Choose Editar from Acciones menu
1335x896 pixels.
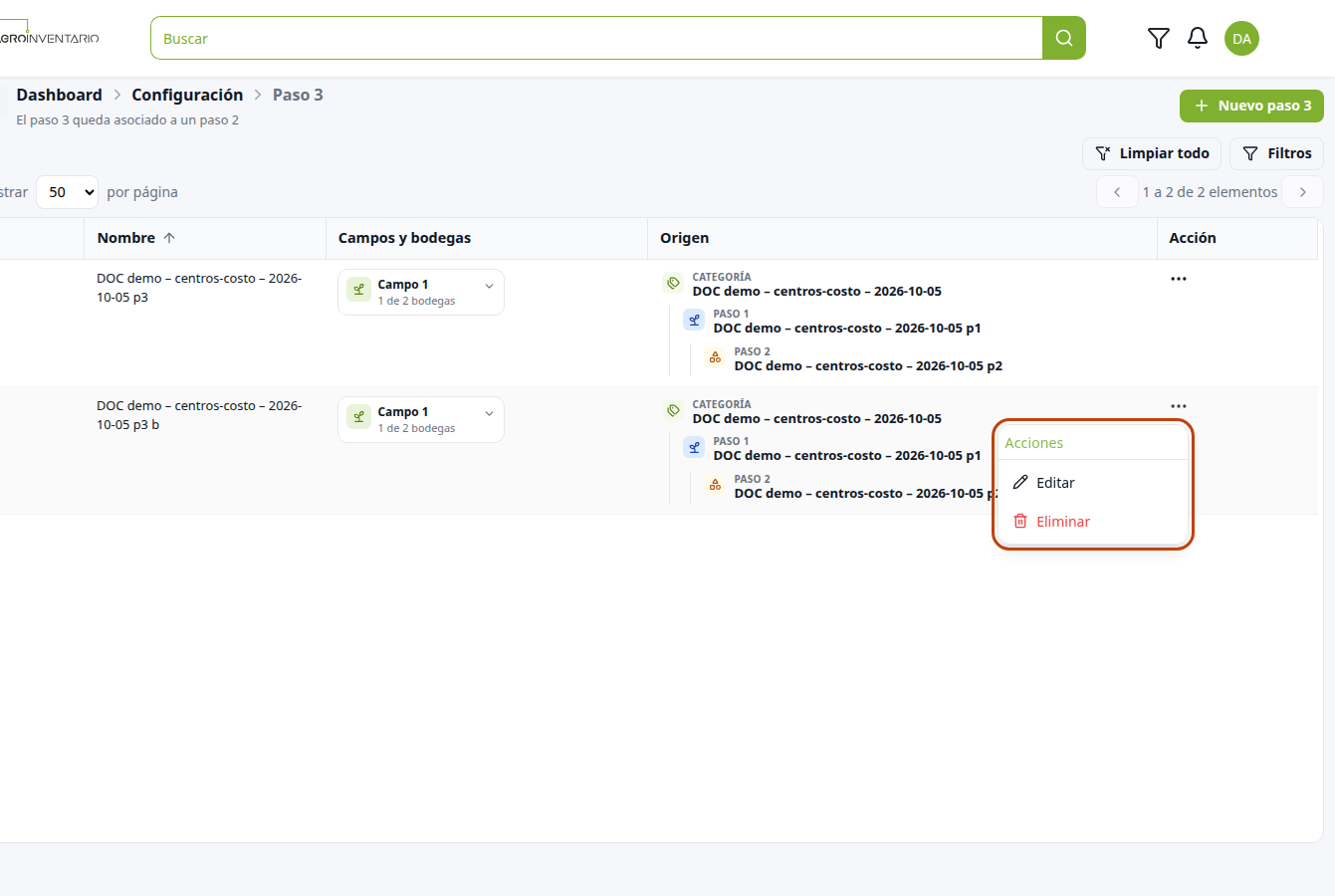[x=1093, y=483]
